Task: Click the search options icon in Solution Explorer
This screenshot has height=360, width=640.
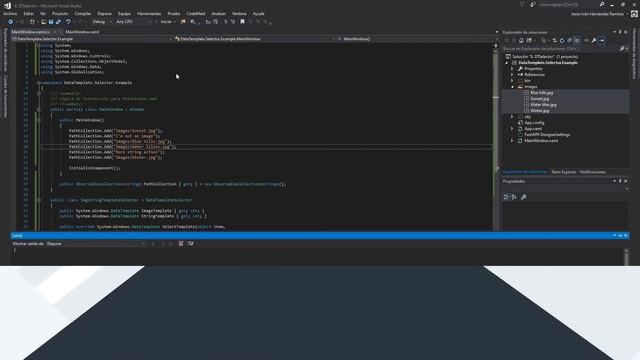Action: click(x=623, y=49)
